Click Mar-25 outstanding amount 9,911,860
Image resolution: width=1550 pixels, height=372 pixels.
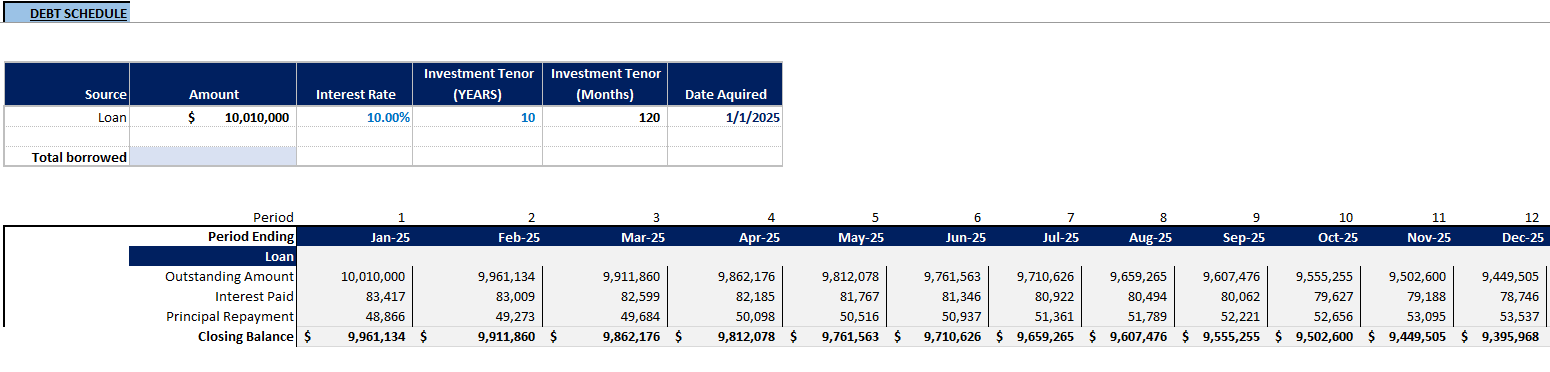pyautogui.click(x=605, y=276)
